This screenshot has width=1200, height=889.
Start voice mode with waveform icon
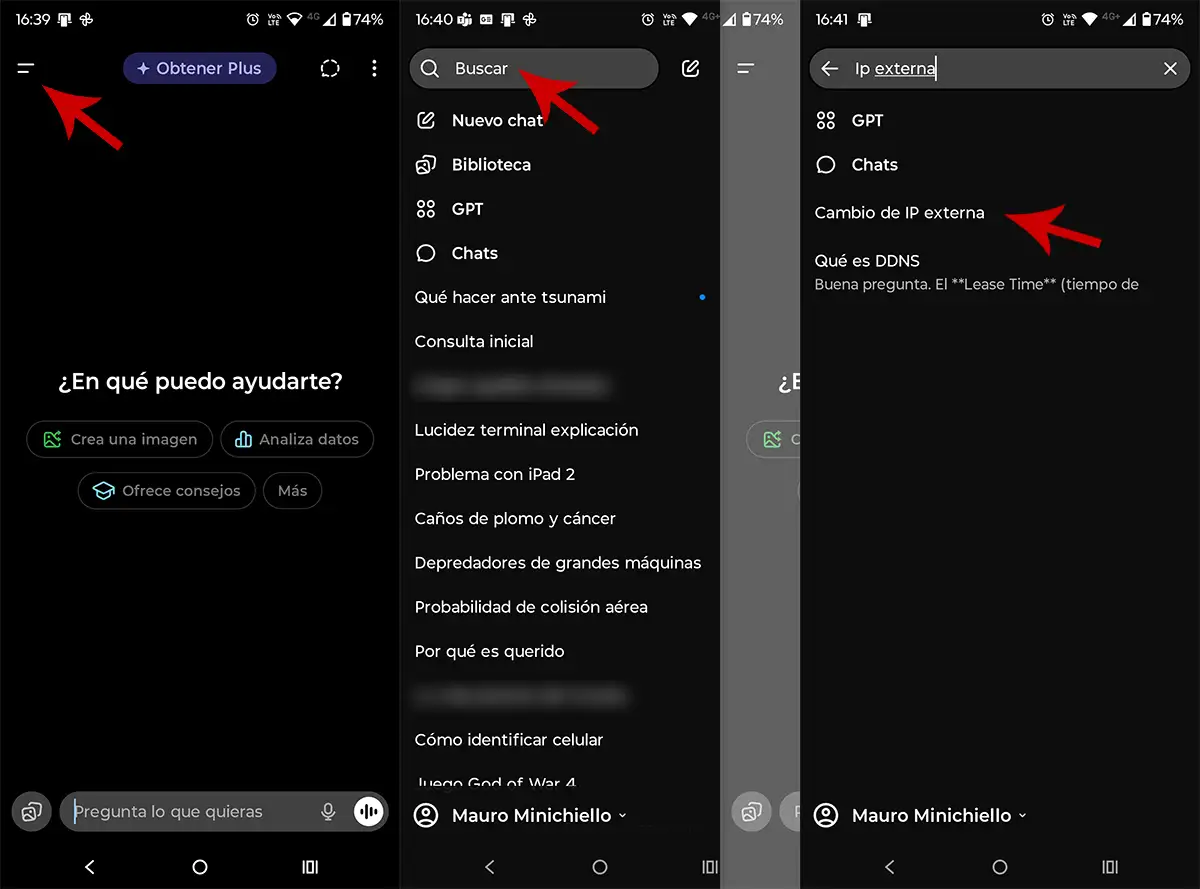(x=369, y=812)
